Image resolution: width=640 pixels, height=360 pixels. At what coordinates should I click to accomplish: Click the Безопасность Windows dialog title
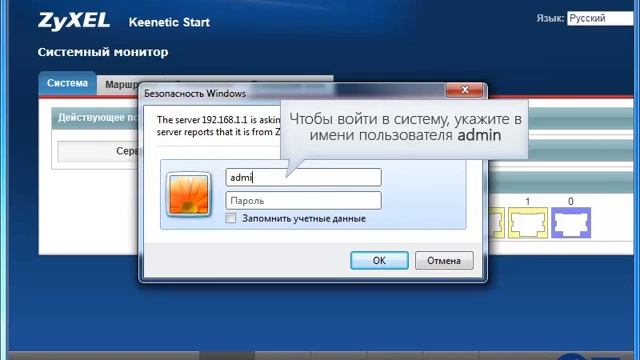pos(195,93)
